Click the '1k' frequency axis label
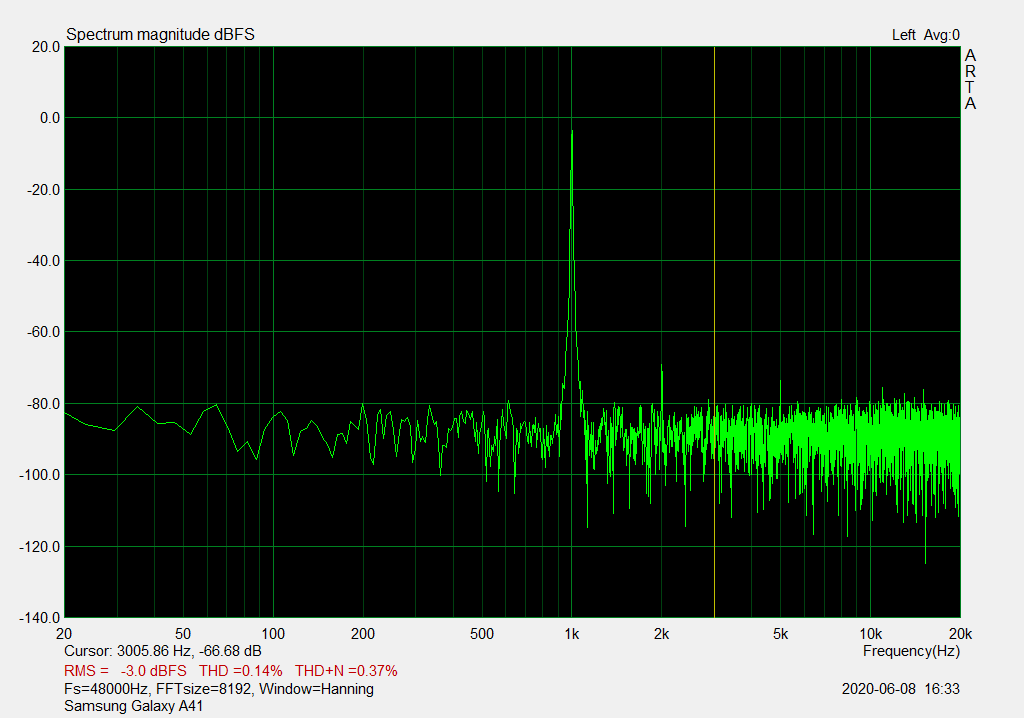Screen dimensions: 1024x718 point(572,634)
